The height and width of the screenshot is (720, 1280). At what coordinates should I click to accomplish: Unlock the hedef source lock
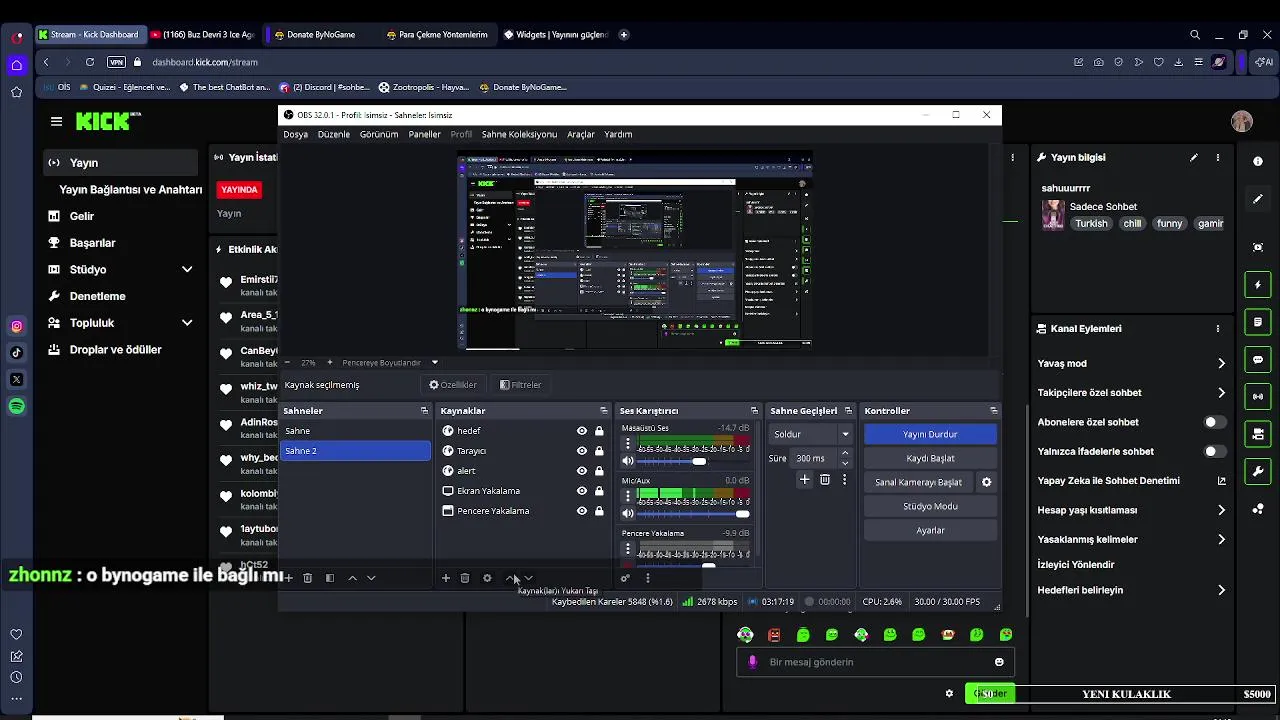599,431
